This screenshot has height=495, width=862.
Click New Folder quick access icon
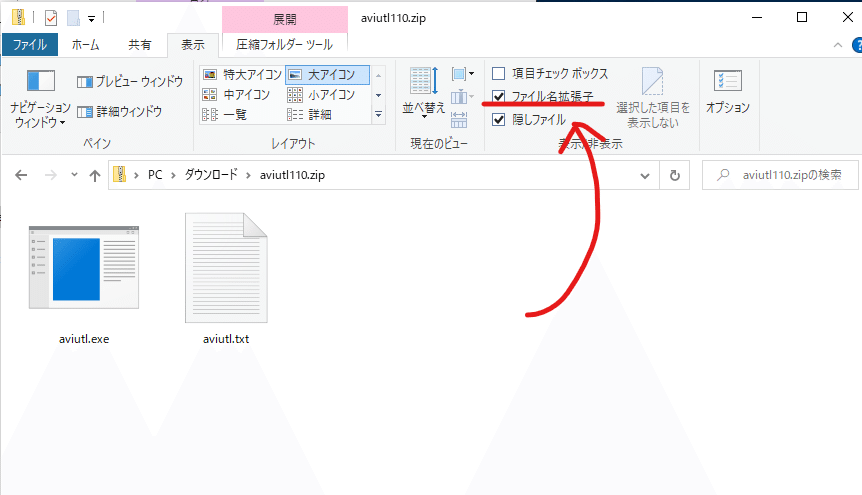click(73, 18)
